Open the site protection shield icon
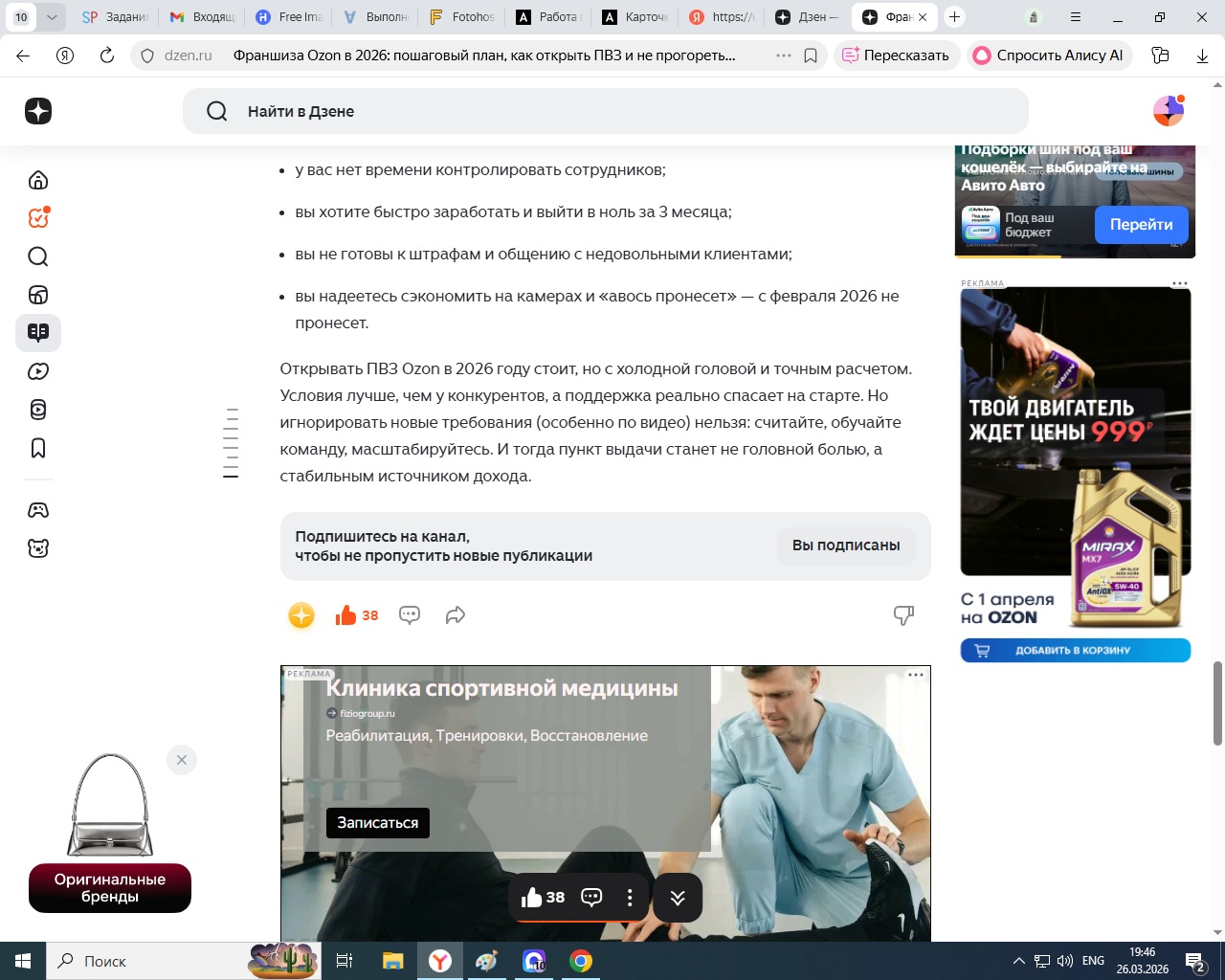The width and height of the screenshot is (1225, 980). point(147,56)
